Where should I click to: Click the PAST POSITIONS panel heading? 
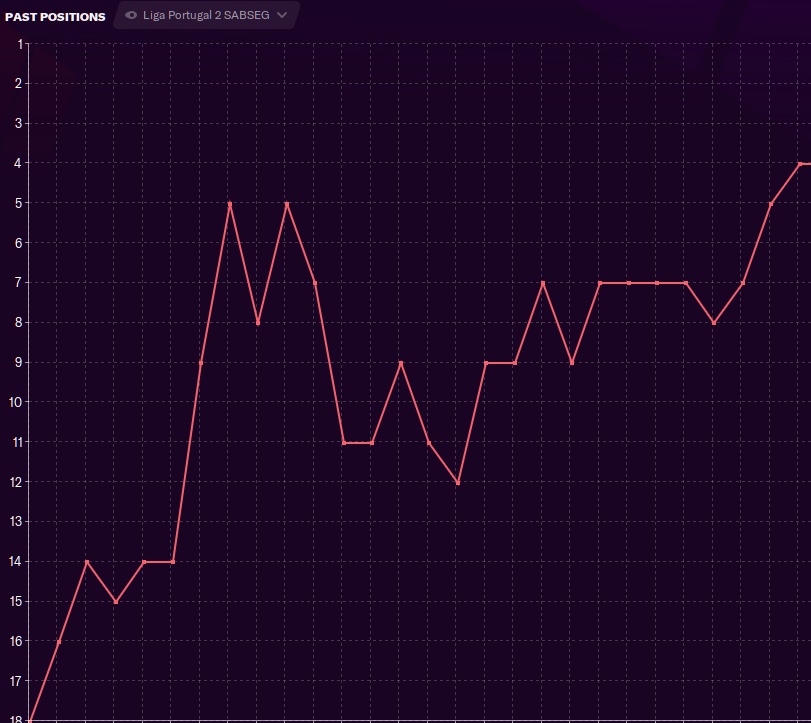[55, 17]
